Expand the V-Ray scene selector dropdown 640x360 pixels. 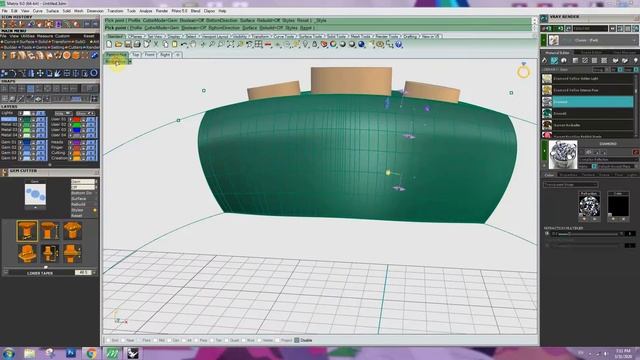pyautogui.click(x=633, y=40)
